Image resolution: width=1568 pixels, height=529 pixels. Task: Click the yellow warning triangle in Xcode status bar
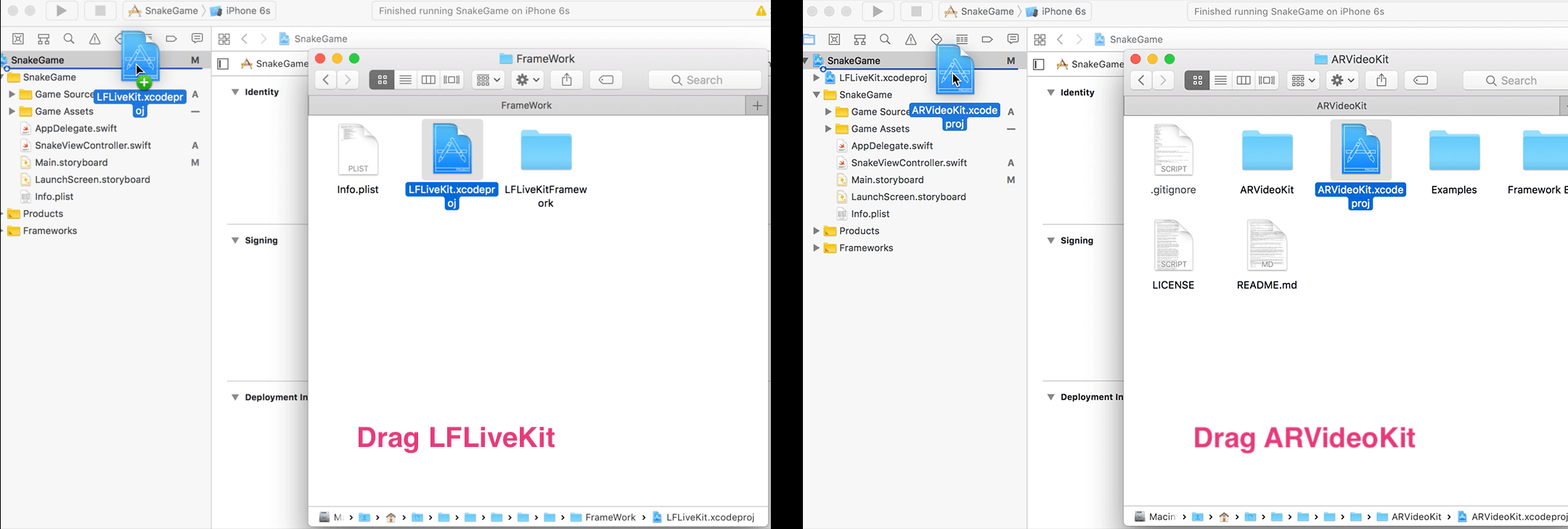click(x=761, y=11)
